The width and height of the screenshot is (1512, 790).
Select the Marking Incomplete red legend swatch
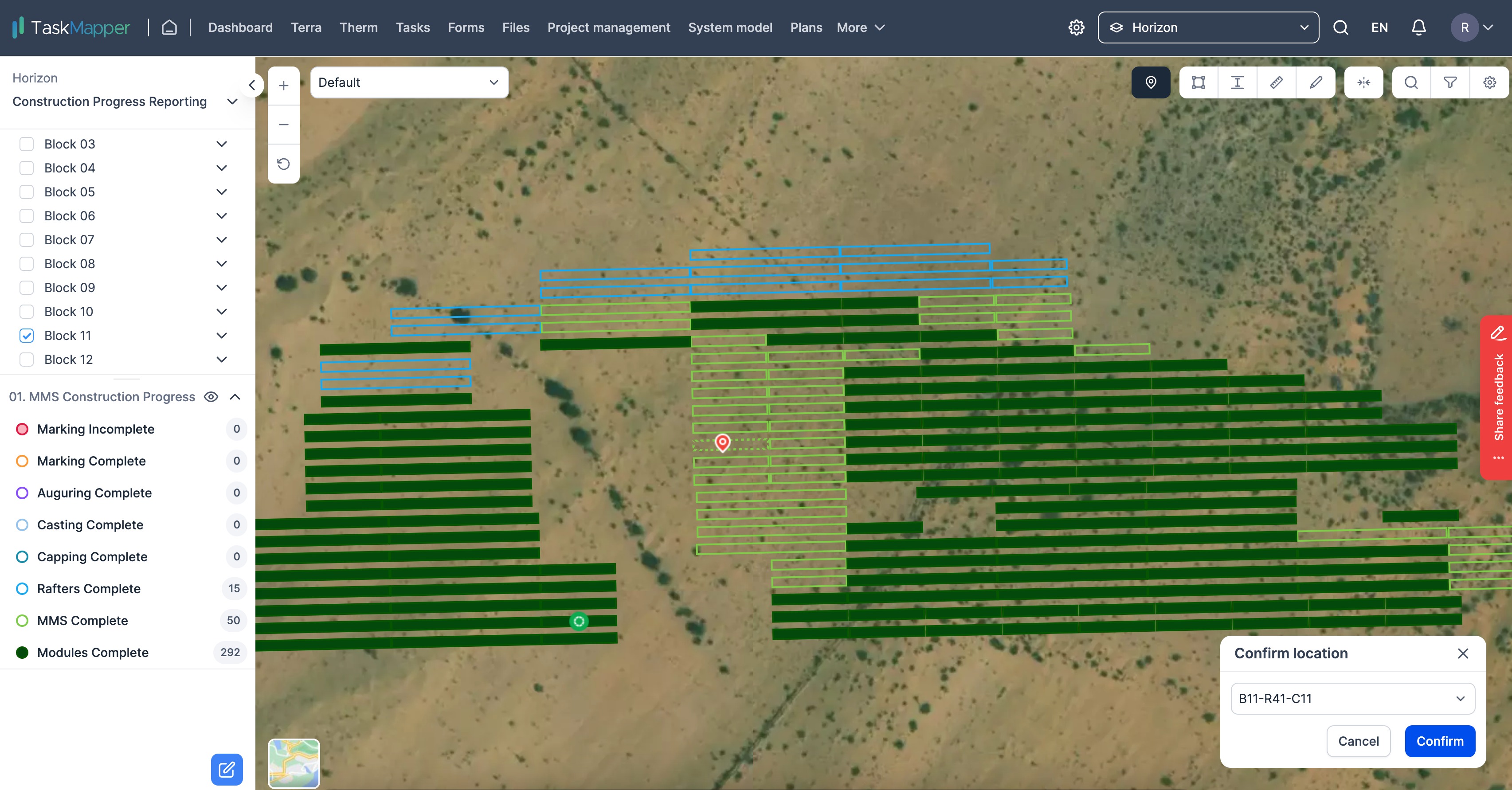click(22, 429)
